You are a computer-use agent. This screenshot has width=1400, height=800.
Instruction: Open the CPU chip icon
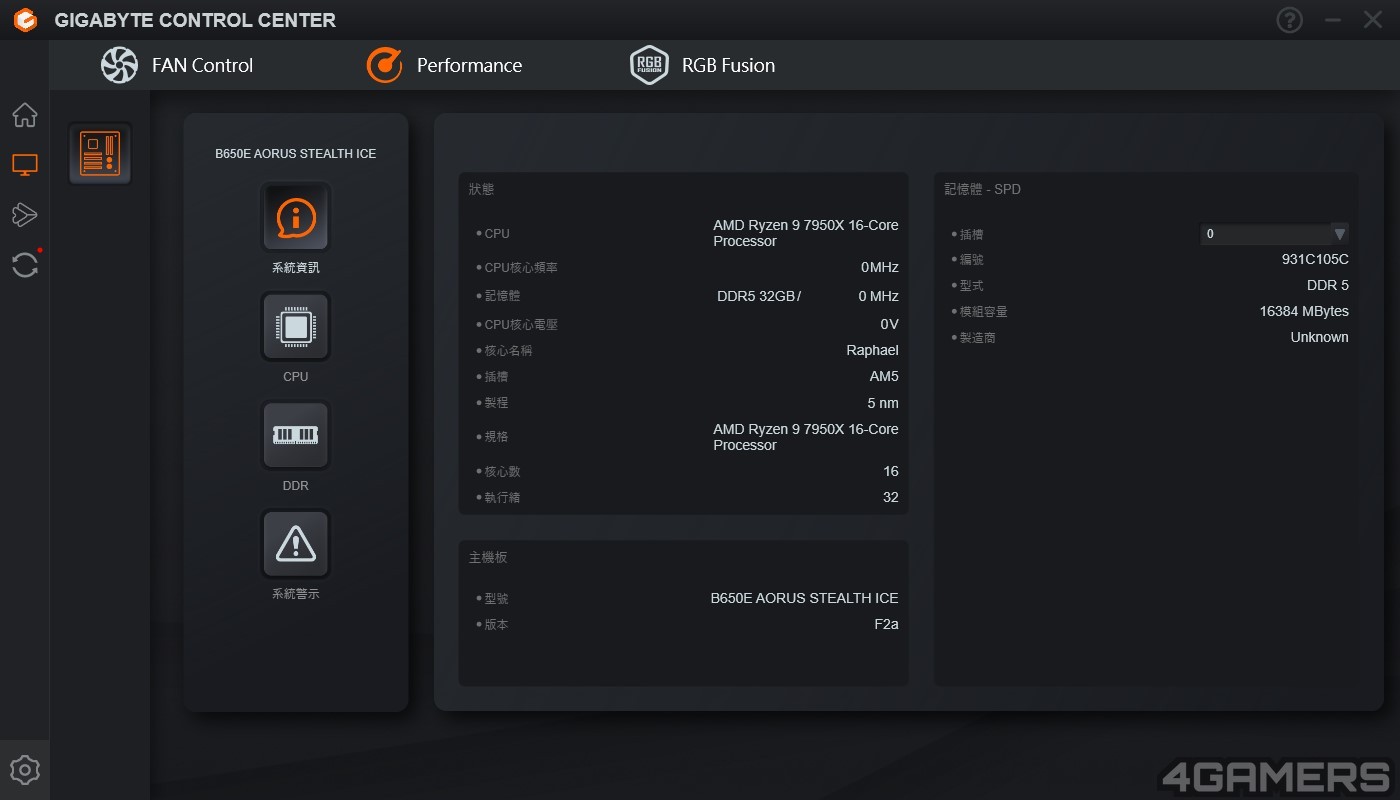tap(296, 326)
